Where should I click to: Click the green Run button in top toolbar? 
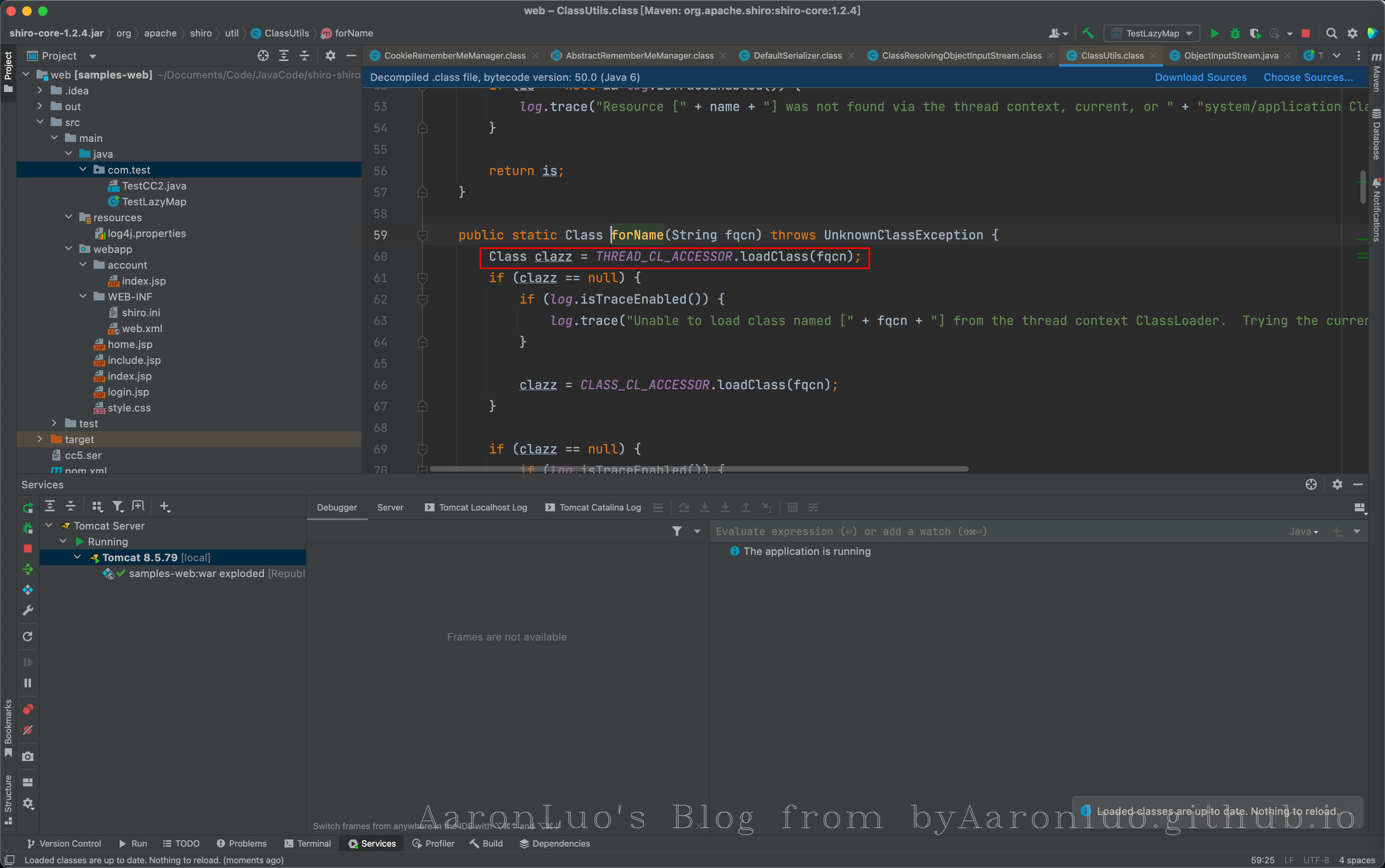(1215, 33)
